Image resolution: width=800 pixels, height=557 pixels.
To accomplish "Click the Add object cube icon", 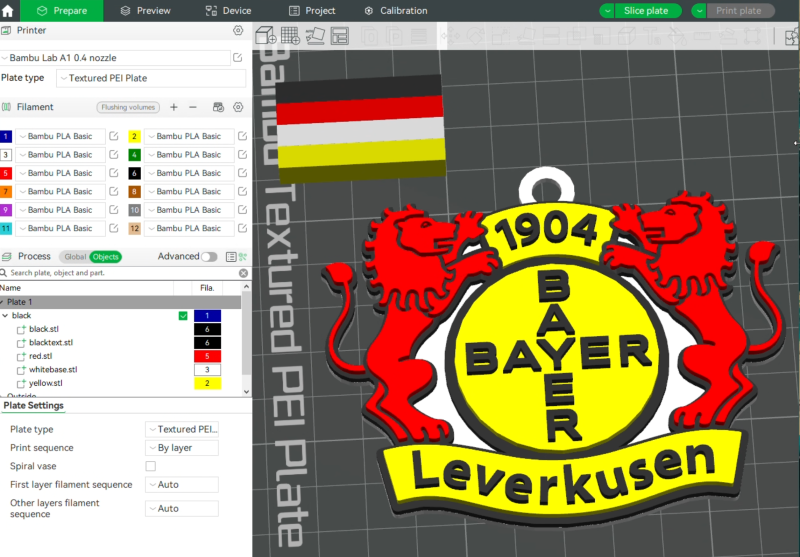I will 266,36.
